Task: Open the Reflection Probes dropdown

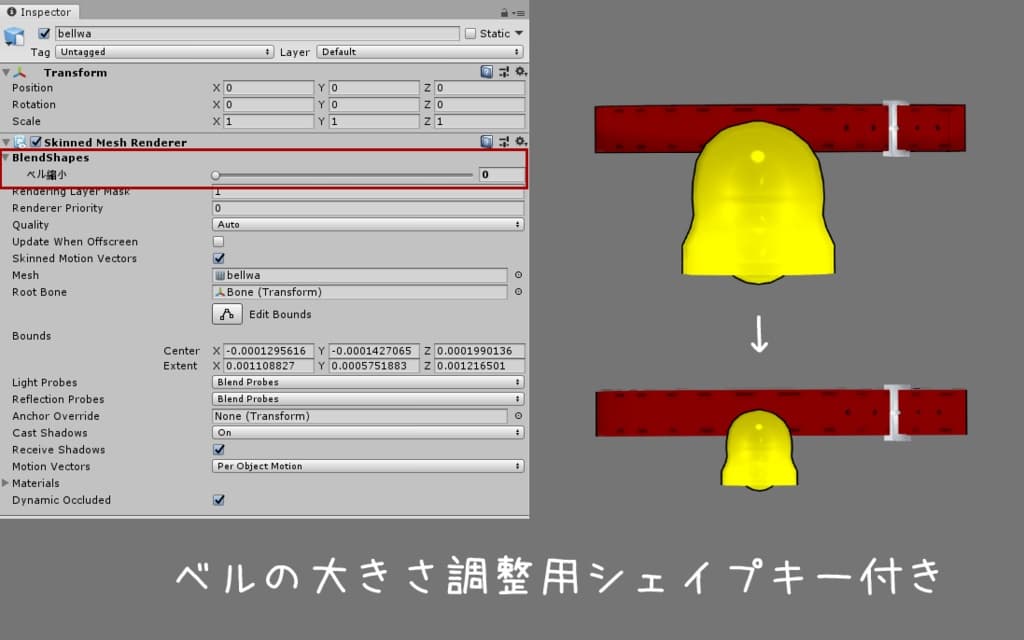Action: point(368,399)
